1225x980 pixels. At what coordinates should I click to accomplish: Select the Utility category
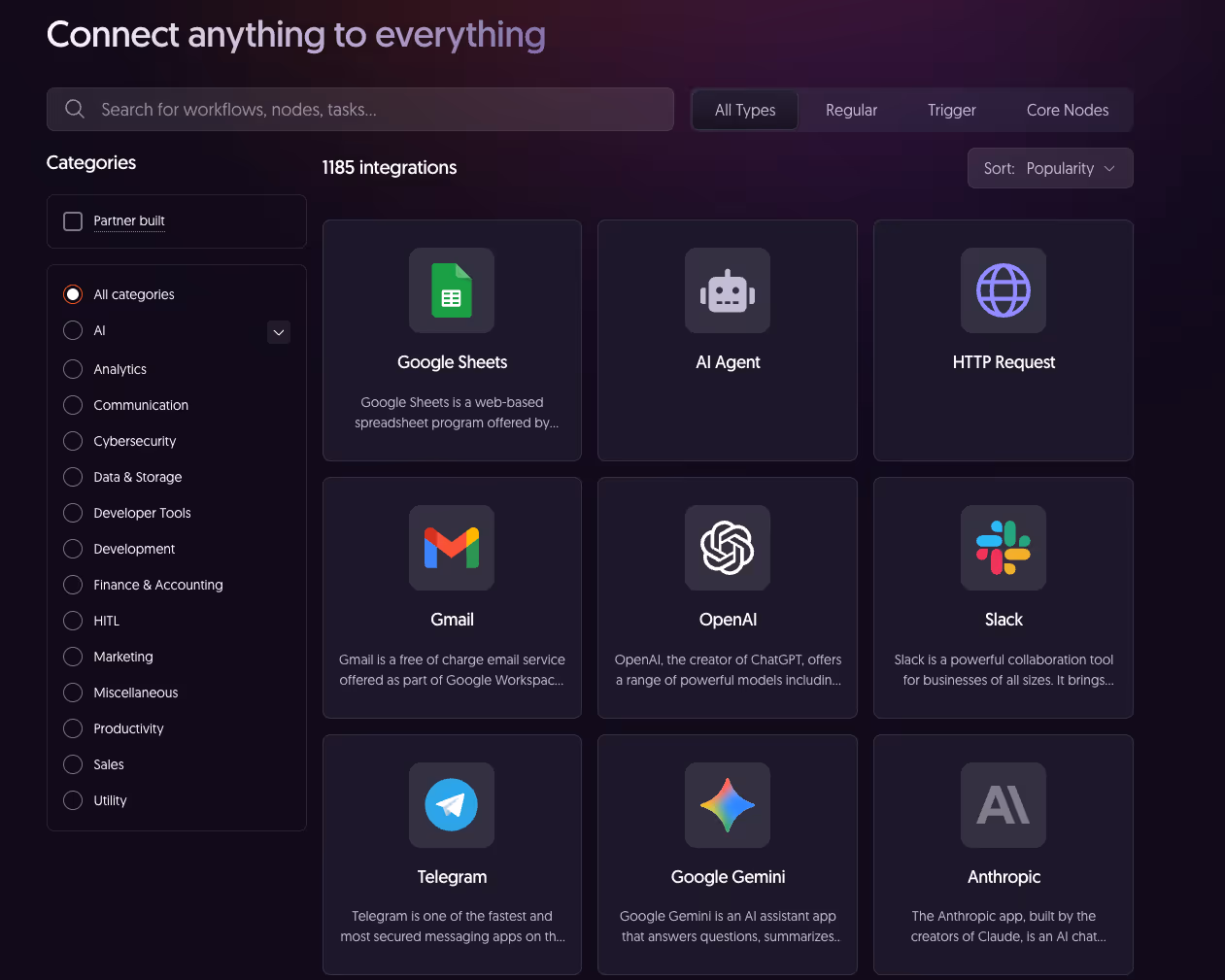click(x=73, y=800)
